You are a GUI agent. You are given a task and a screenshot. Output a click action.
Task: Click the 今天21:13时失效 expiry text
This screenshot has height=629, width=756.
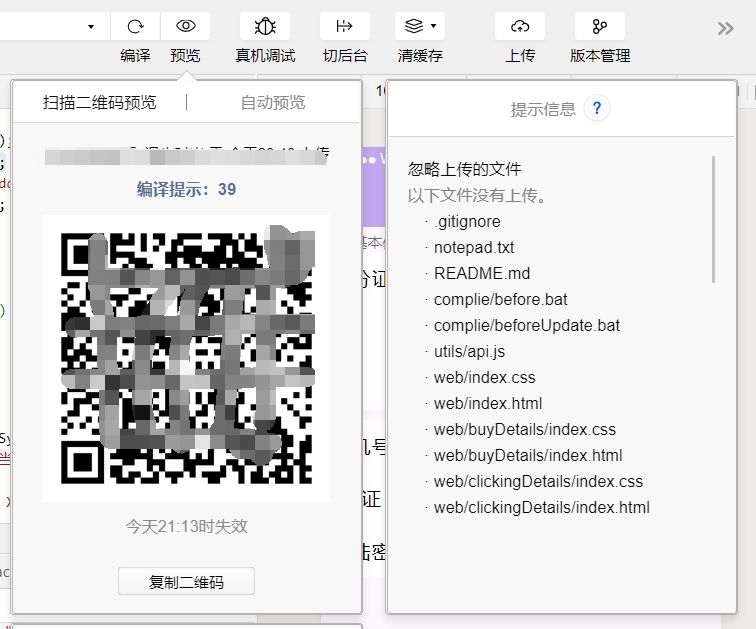coord(186,526)
